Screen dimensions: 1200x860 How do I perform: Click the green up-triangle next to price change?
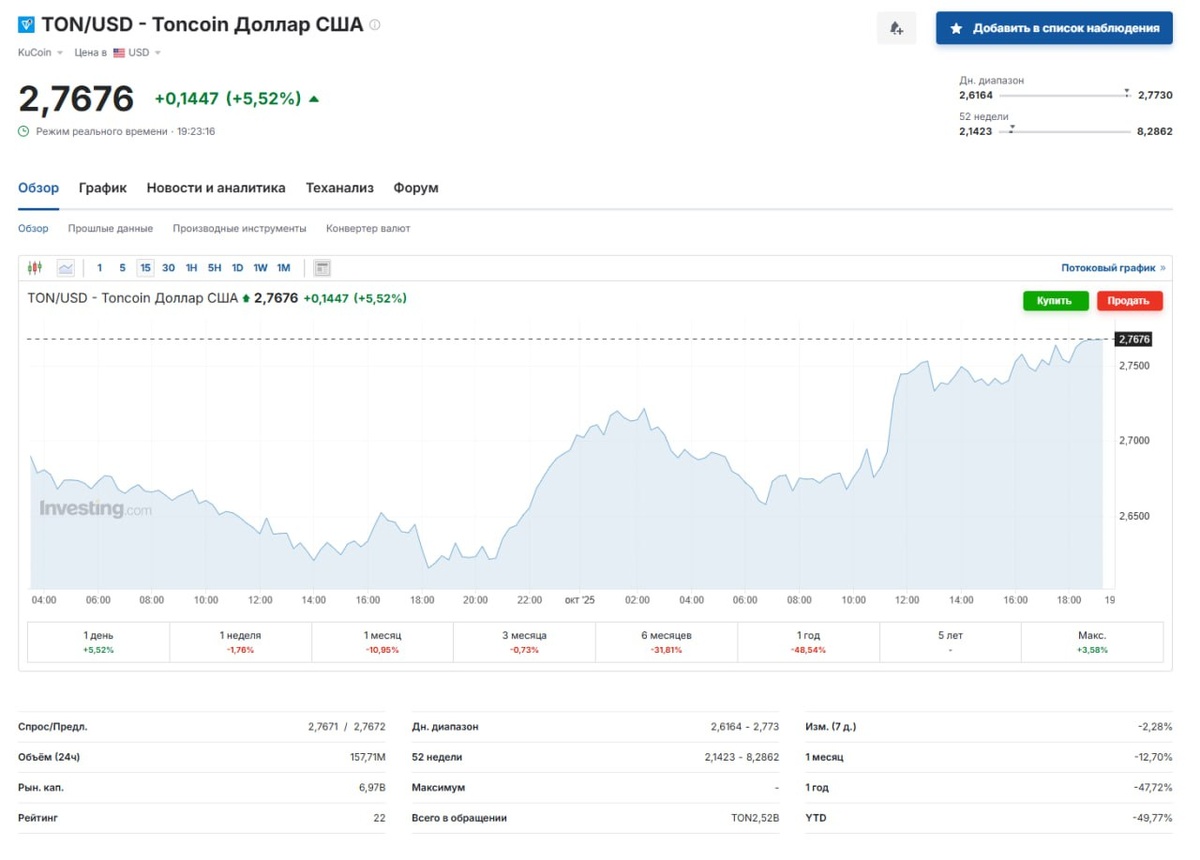tap(315, 99)
